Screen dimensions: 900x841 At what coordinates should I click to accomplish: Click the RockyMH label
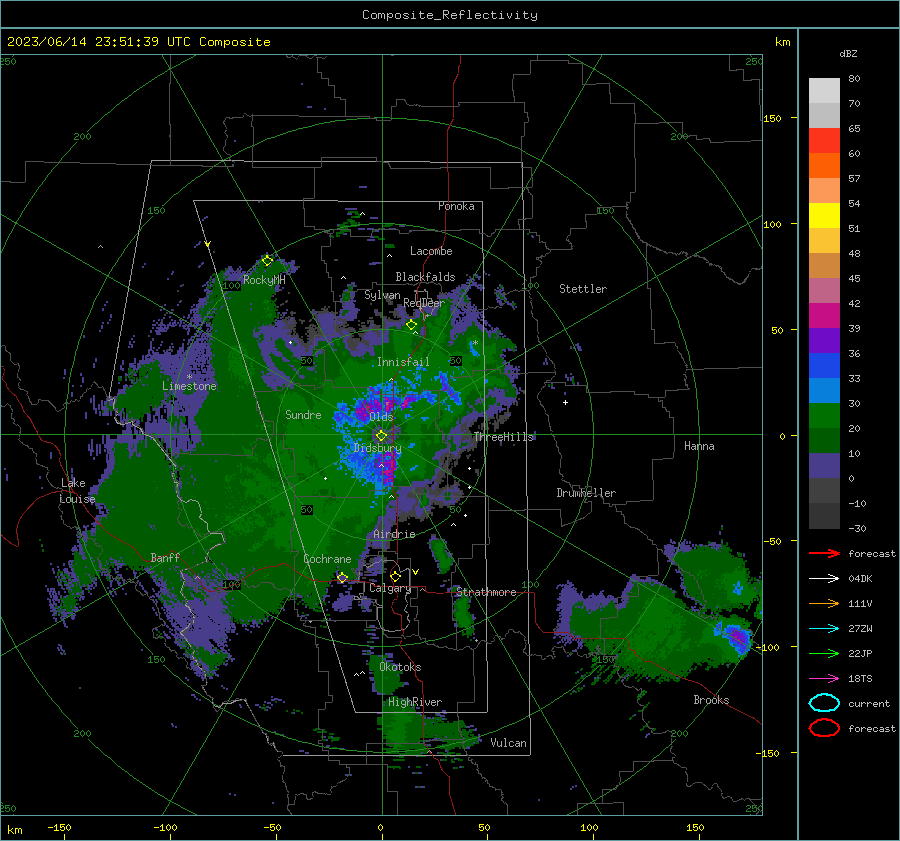(264, 280)
